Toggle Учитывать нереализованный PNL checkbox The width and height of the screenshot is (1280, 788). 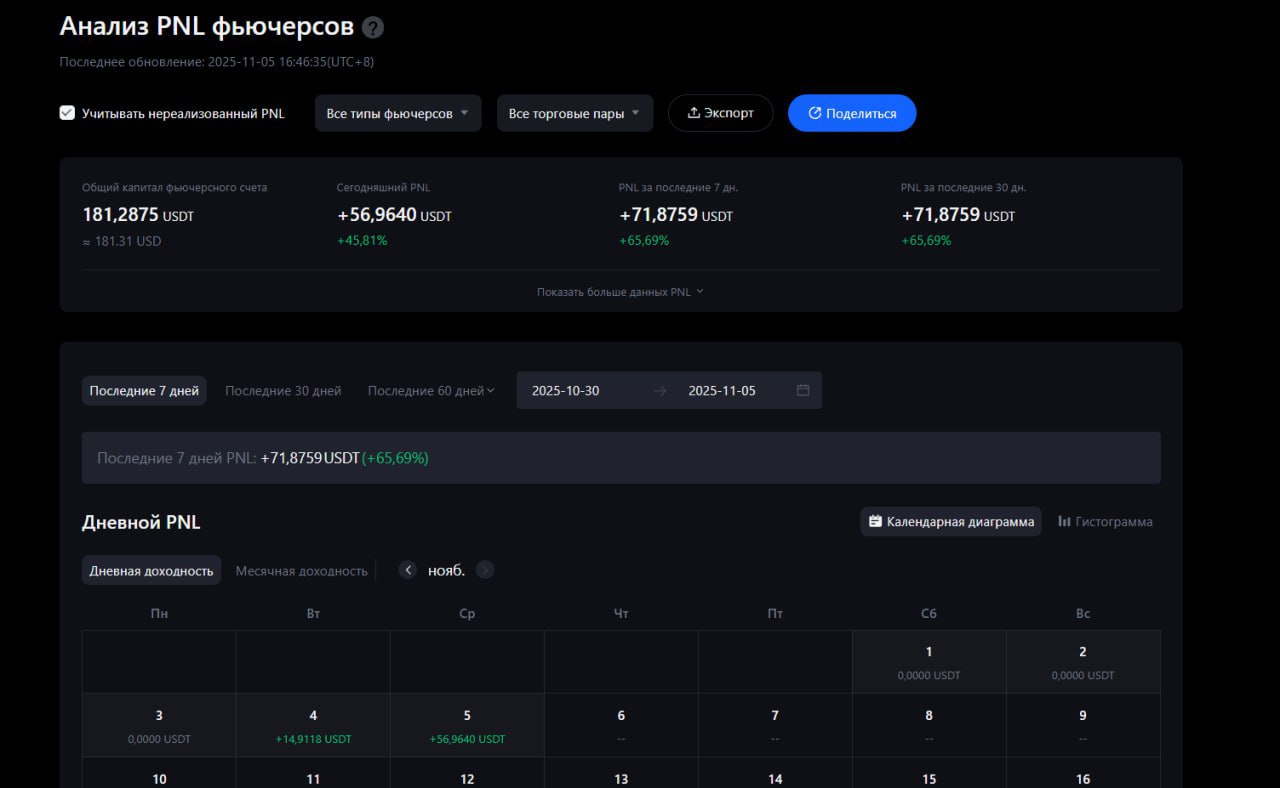pos(67,113)
